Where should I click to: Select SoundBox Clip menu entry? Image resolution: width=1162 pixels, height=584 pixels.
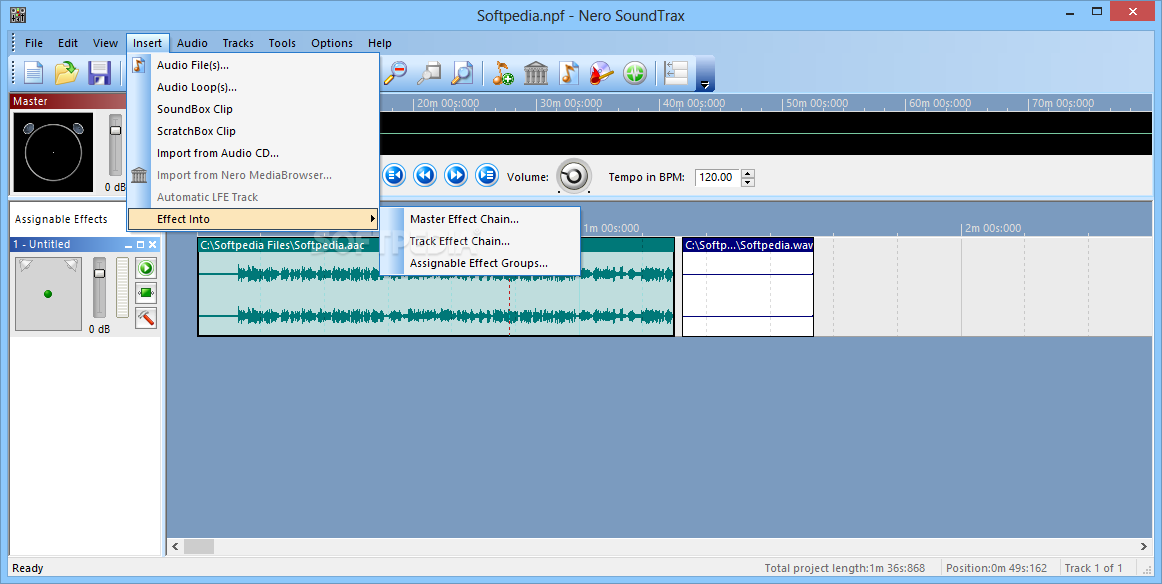pyautogui.click(x=253, y=109)
